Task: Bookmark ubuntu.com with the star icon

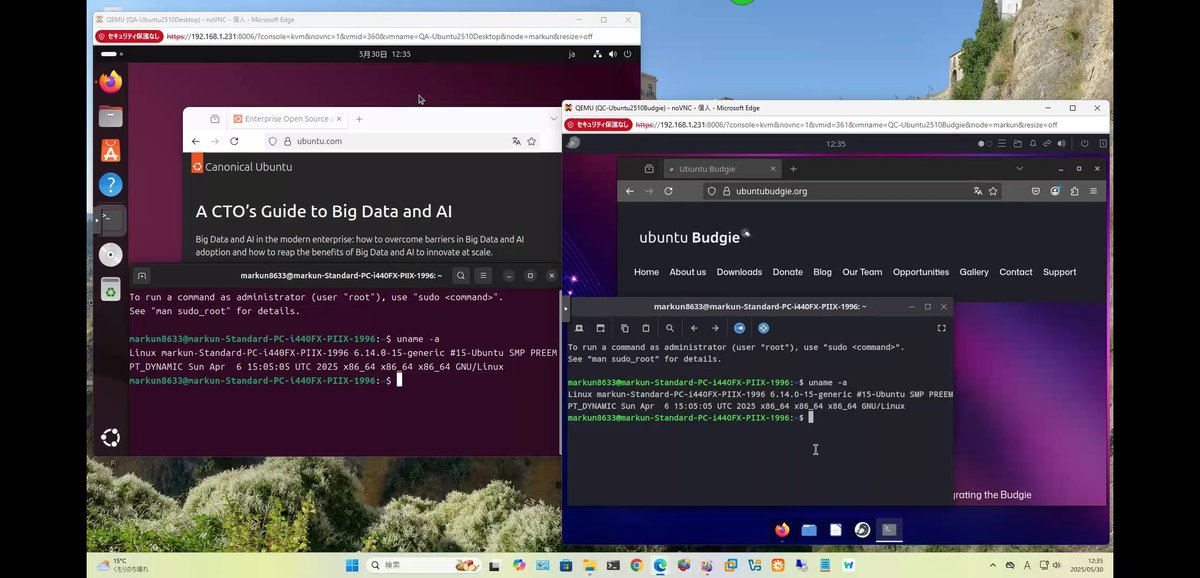Action: [532, 142]
